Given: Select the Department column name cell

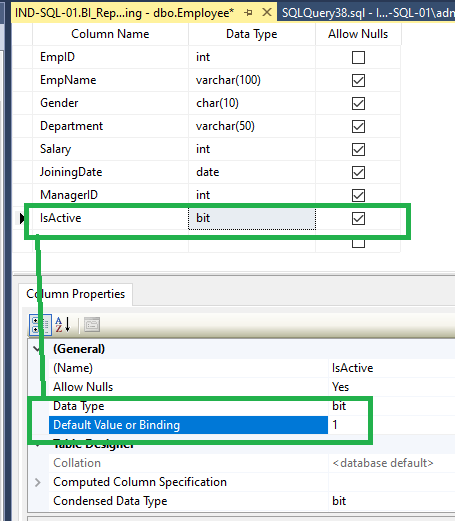Looking at the screenshot, I should coord(111,126).
